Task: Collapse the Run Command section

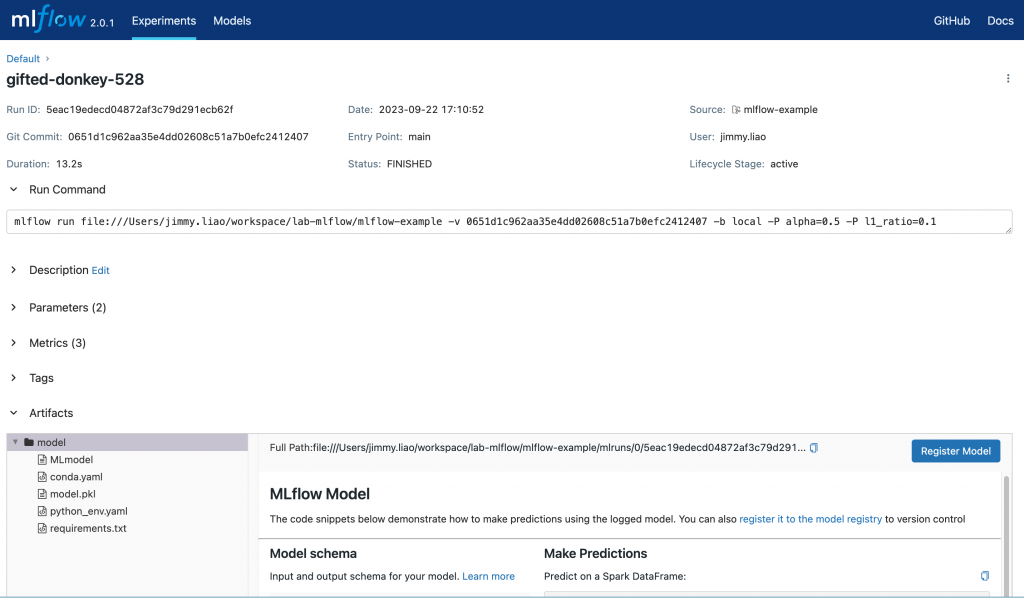Action: [14, 189]
